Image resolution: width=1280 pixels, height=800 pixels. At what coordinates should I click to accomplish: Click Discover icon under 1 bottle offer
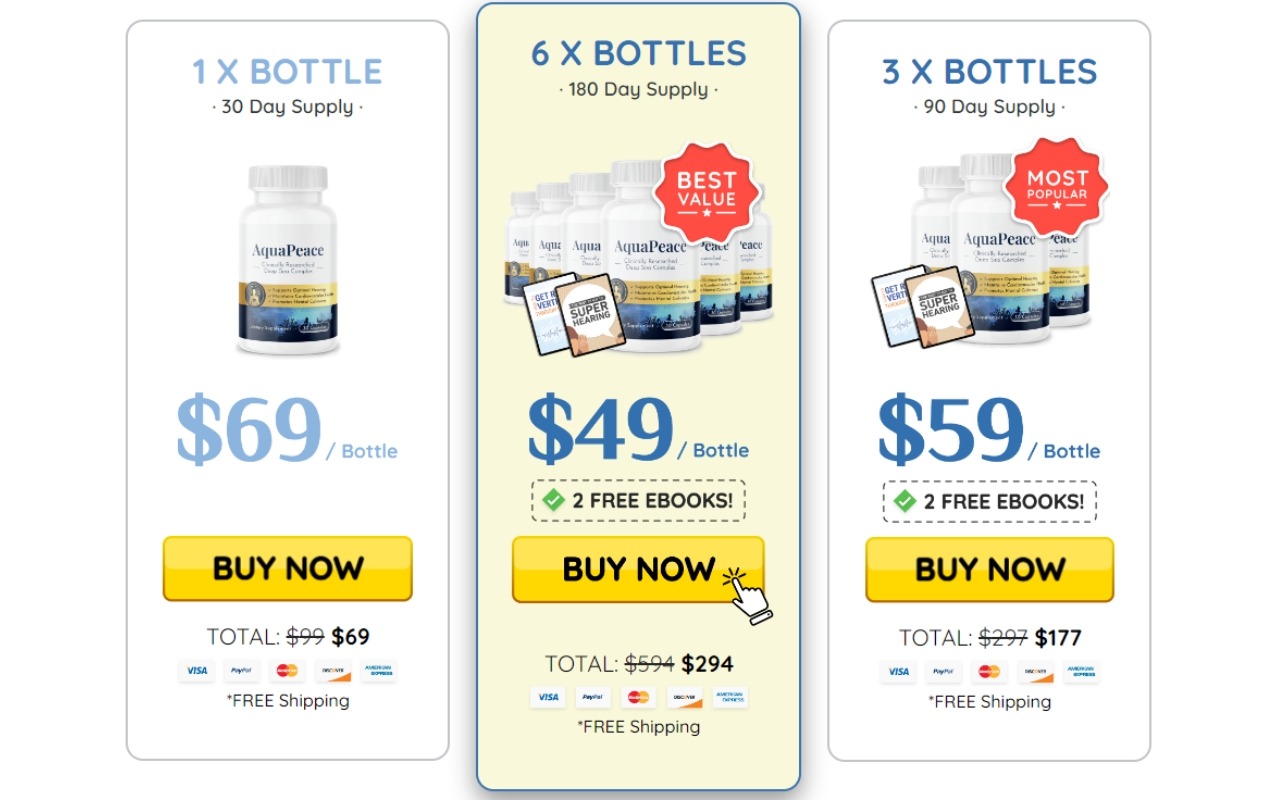coord(333,671)
